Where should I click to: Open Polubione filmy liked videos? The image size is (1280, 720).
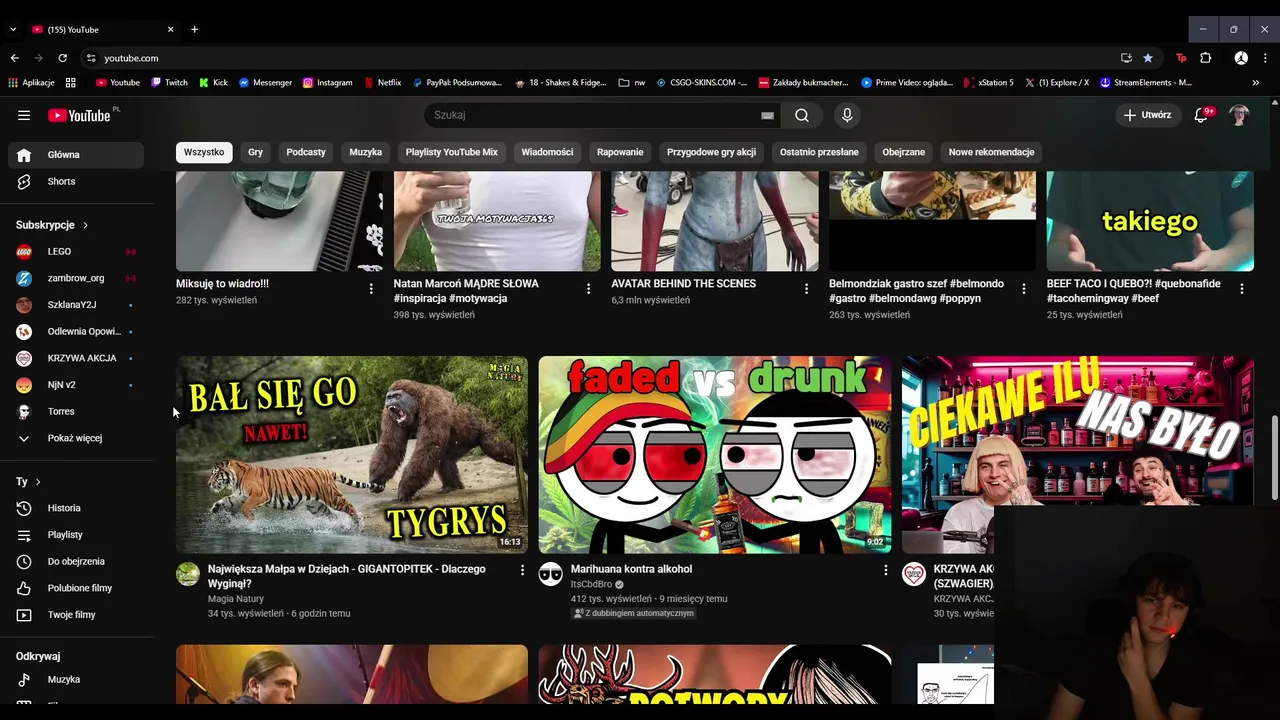pyautogui.click(x=76, y=588)
